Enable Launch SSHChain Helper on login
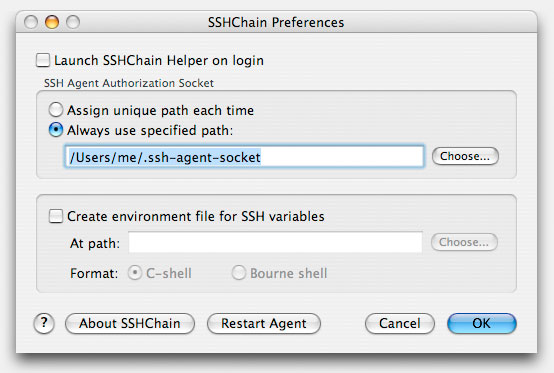Screen dimensions: 554x373 43,60
